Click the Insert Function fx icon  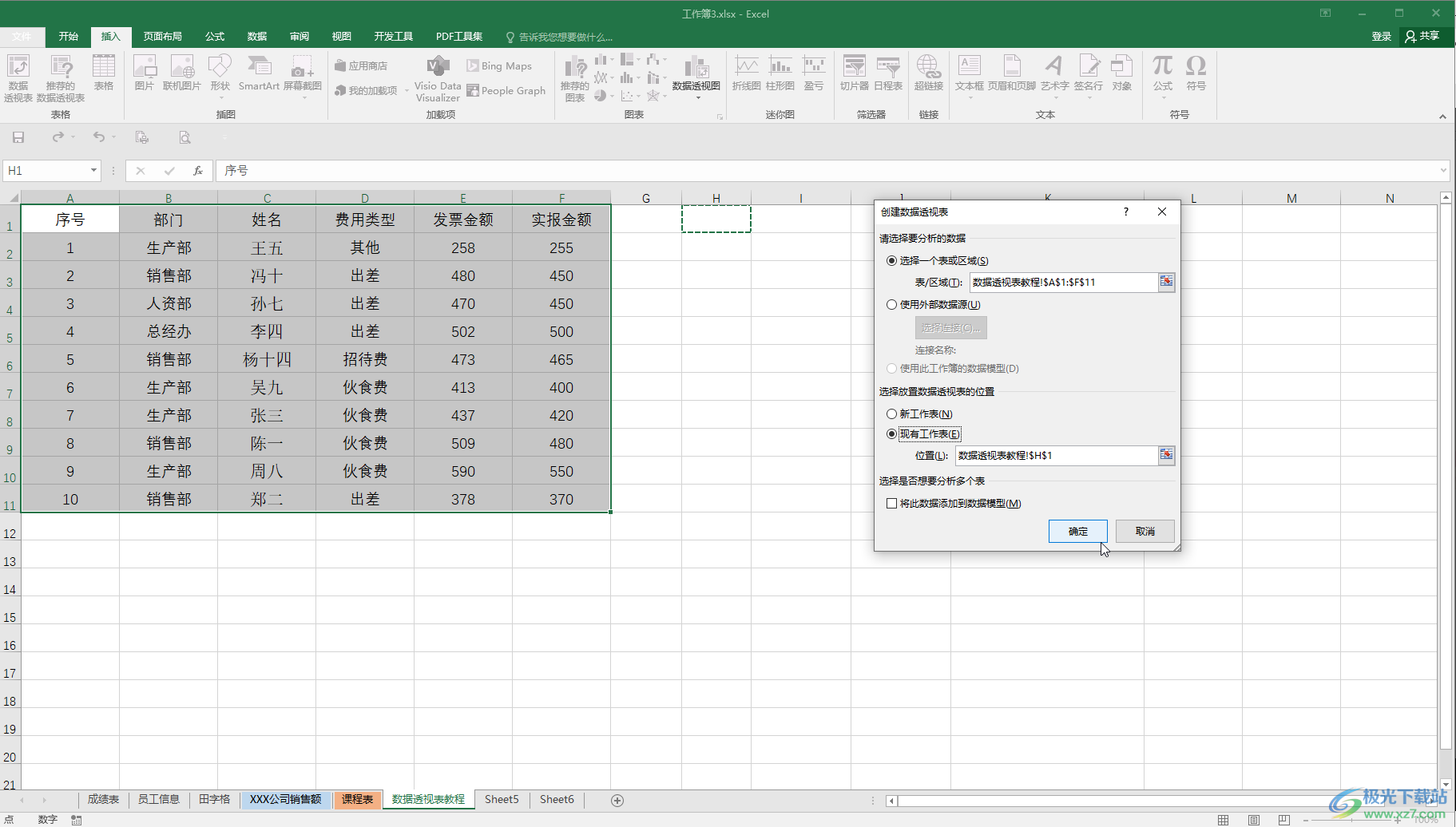[198, 170]
